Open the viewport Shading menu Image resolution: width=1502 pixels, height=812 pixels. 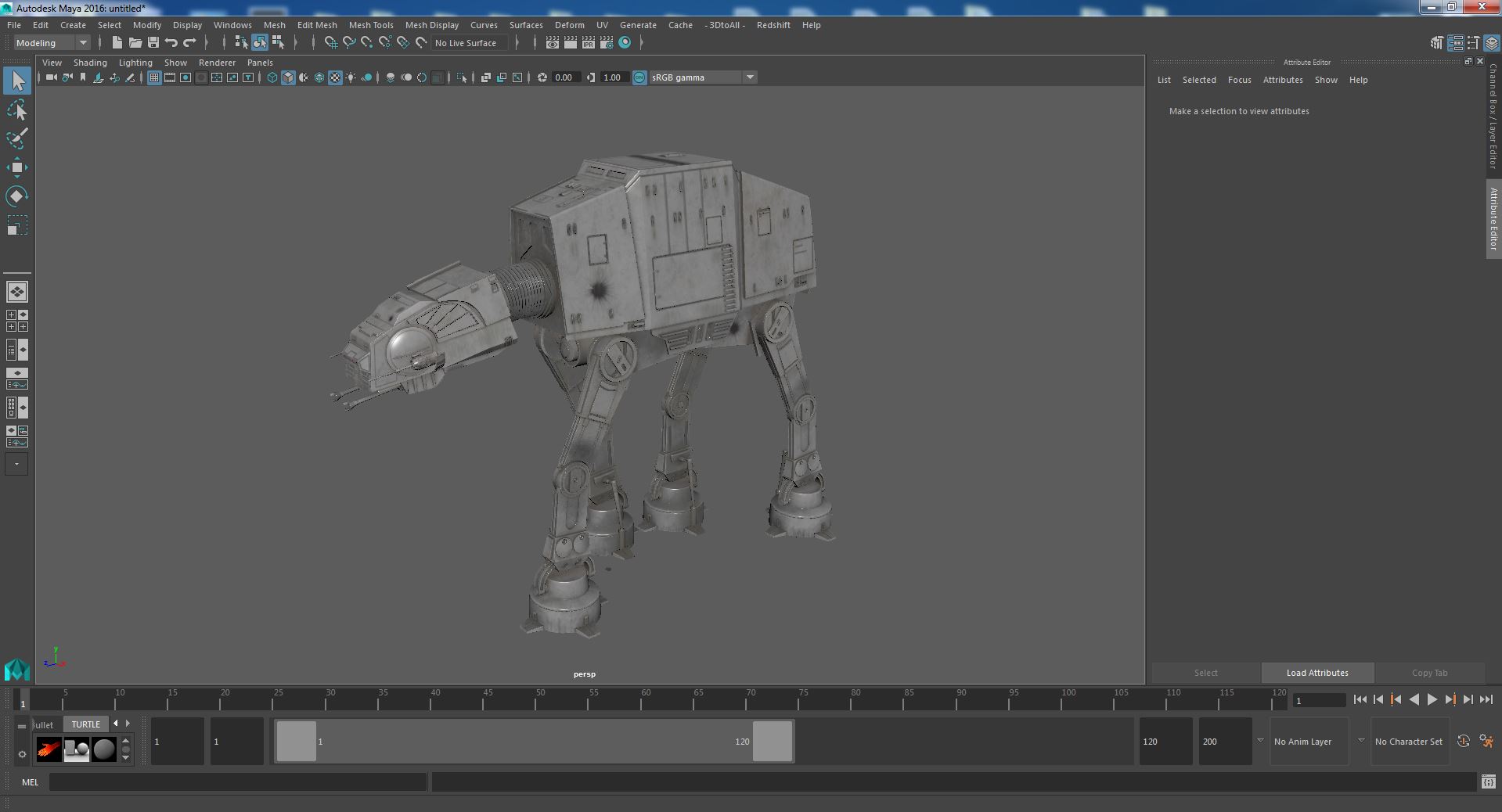point(90,63)
